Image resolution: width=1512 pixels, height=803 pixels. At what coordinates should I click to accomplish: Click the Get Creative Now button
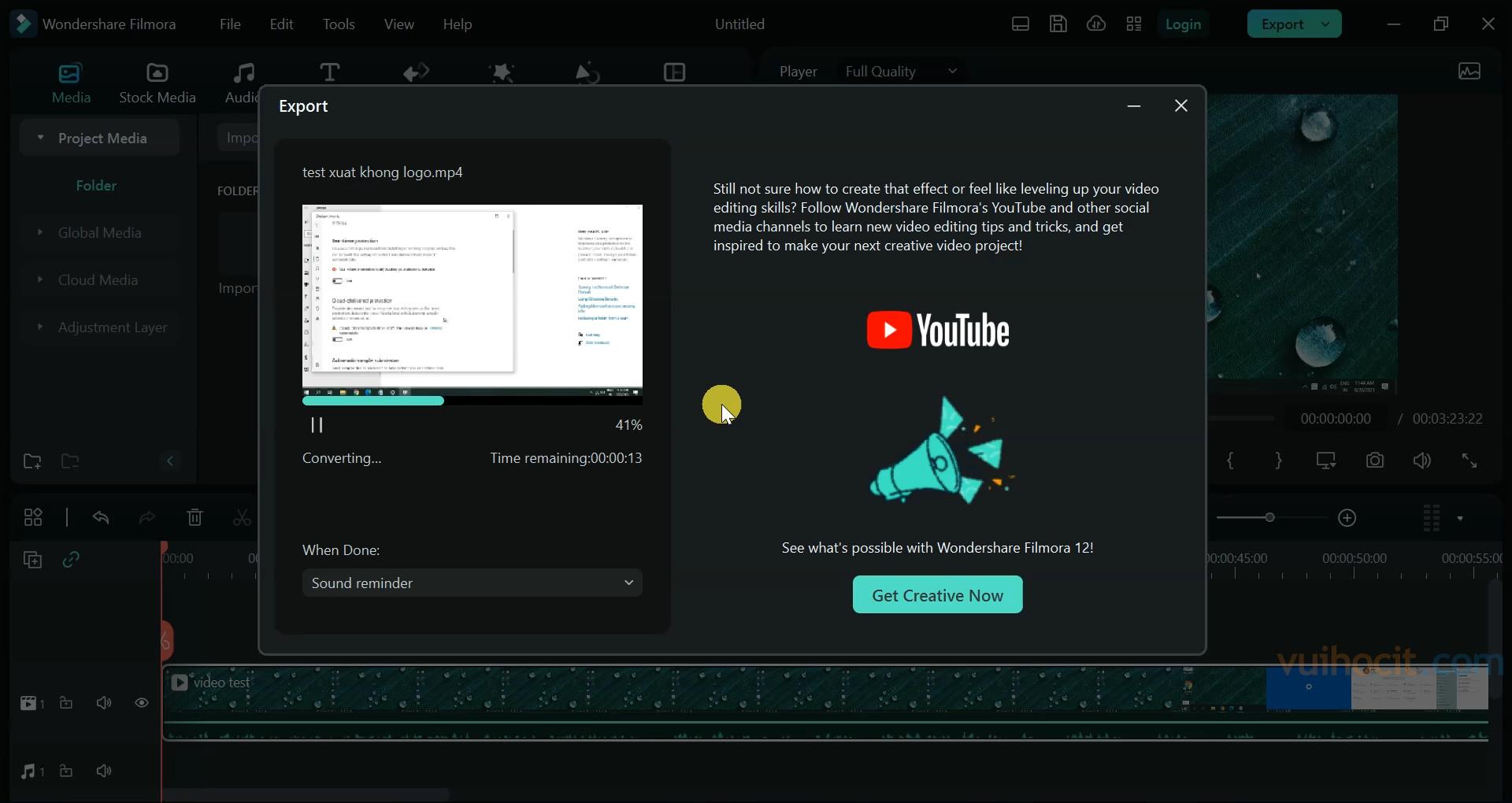937,595
